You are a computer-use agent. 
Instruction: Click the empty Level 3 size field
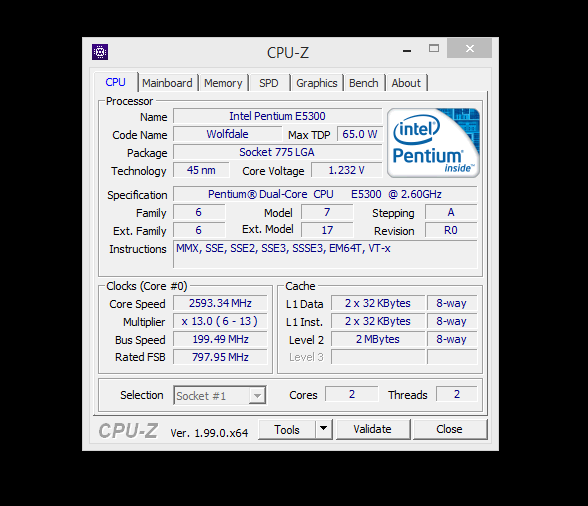[378, 357]
